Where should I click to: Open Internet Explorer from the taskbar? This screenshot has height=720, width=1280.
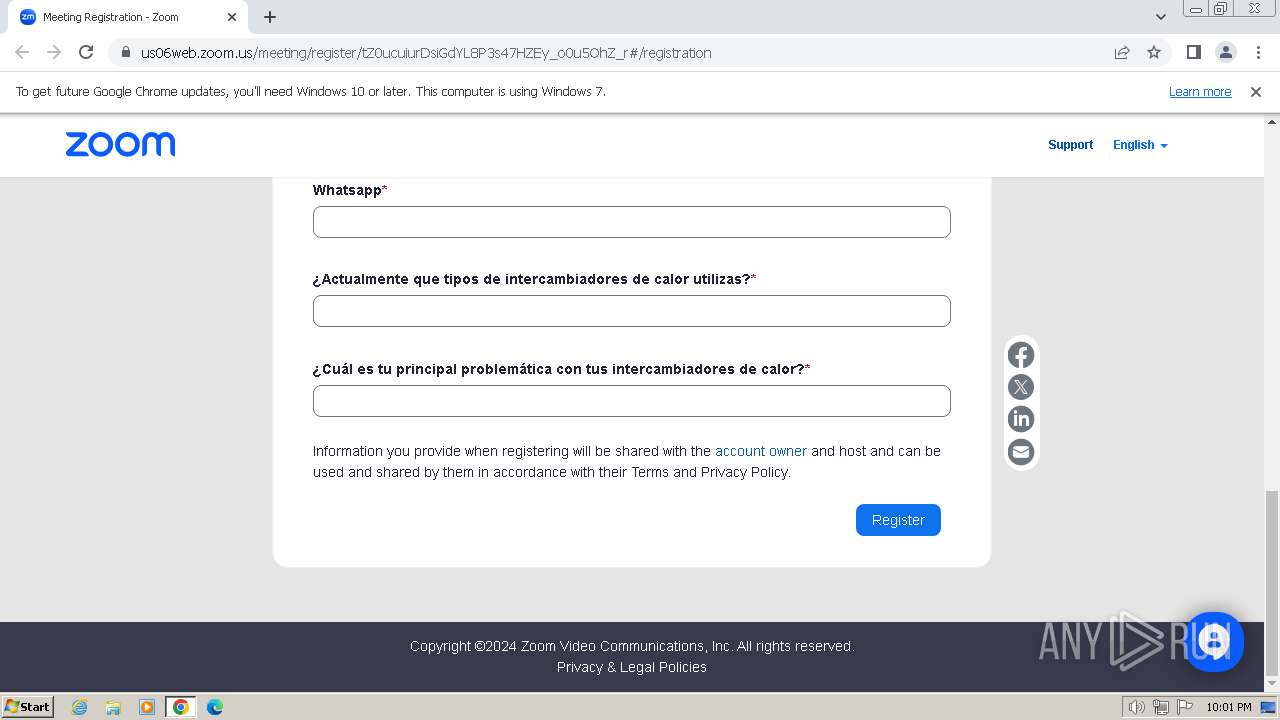pos(79,707)
